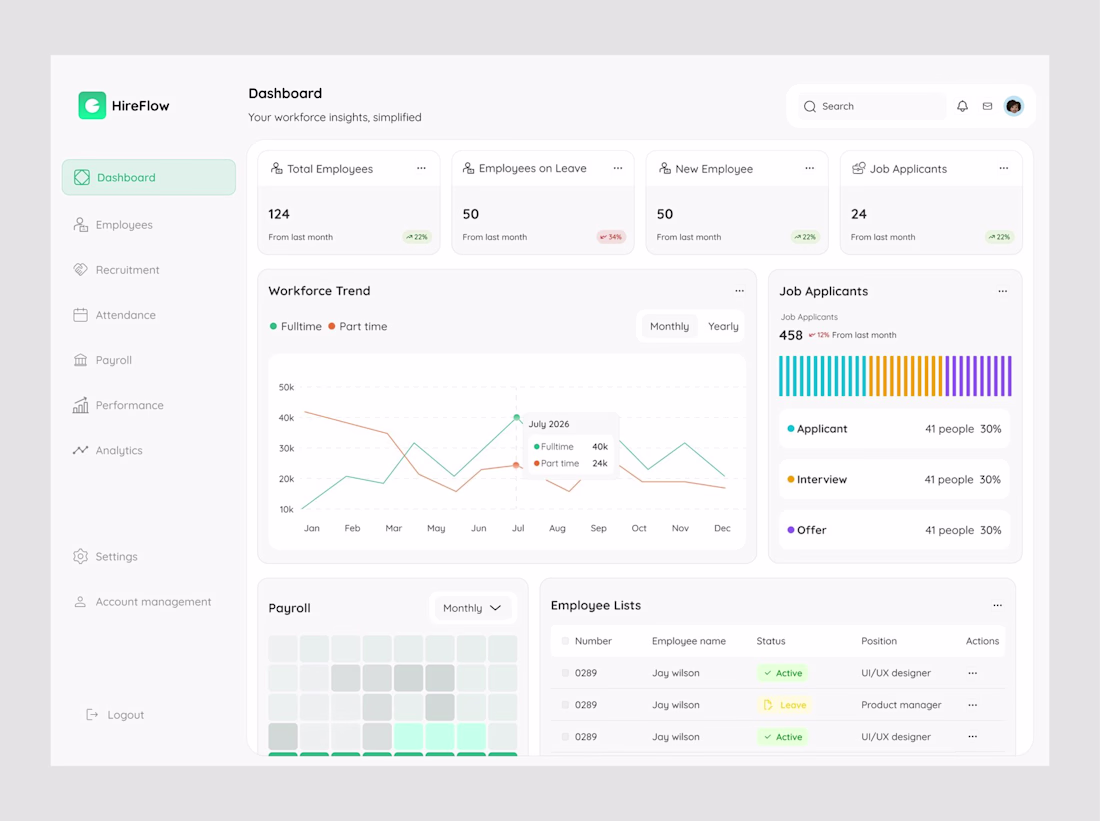Open New Employee card options menu
1100x821 pixels.
click(810, 168)
